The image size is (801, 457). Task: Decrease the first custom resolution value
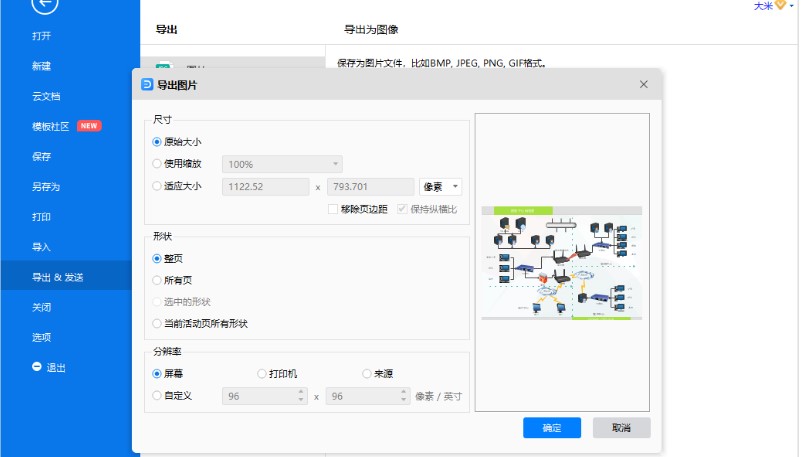(x=301, y=400)
